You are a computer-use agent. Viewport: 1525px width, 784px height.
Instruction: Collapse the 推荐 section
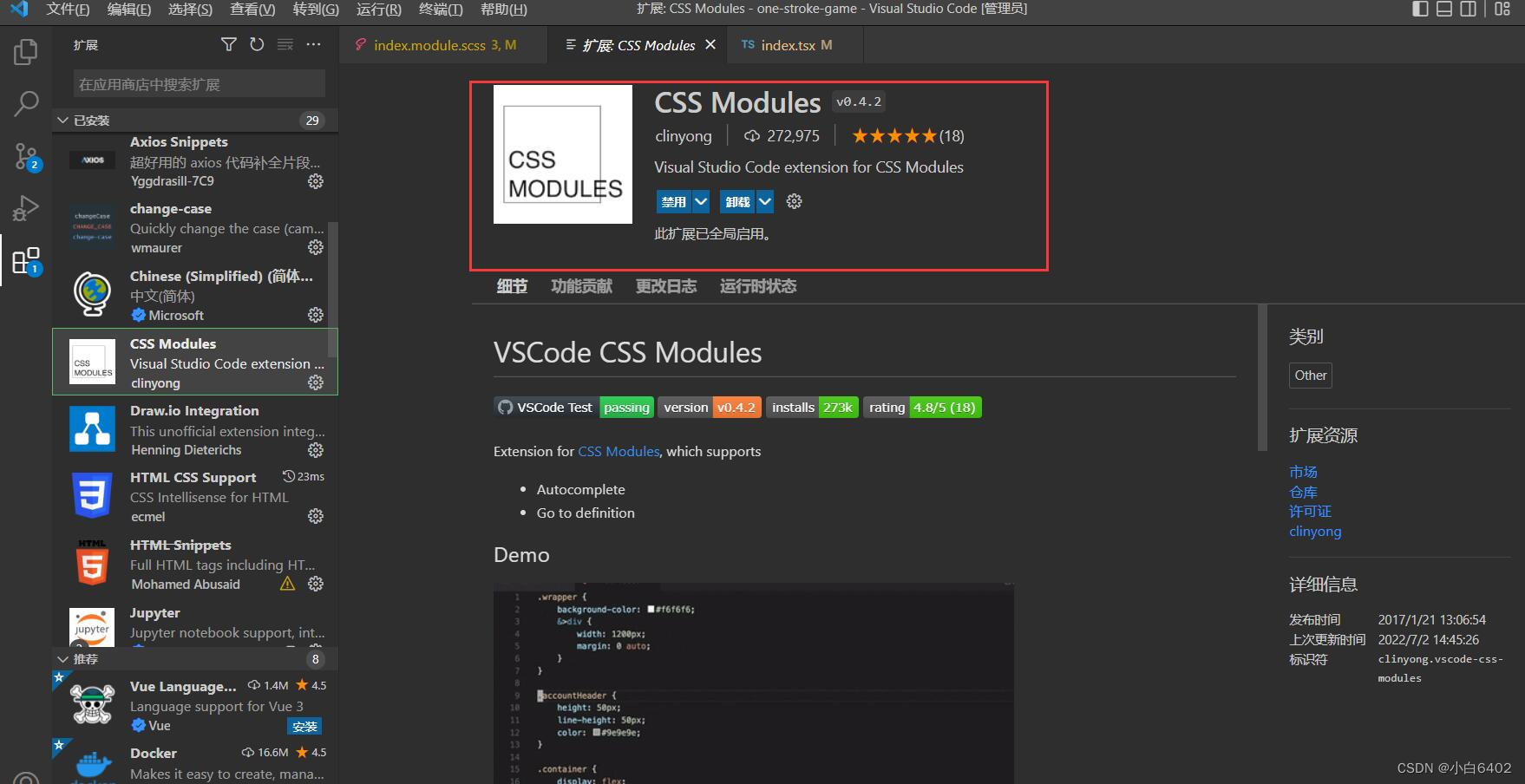(x=62, y=659)
